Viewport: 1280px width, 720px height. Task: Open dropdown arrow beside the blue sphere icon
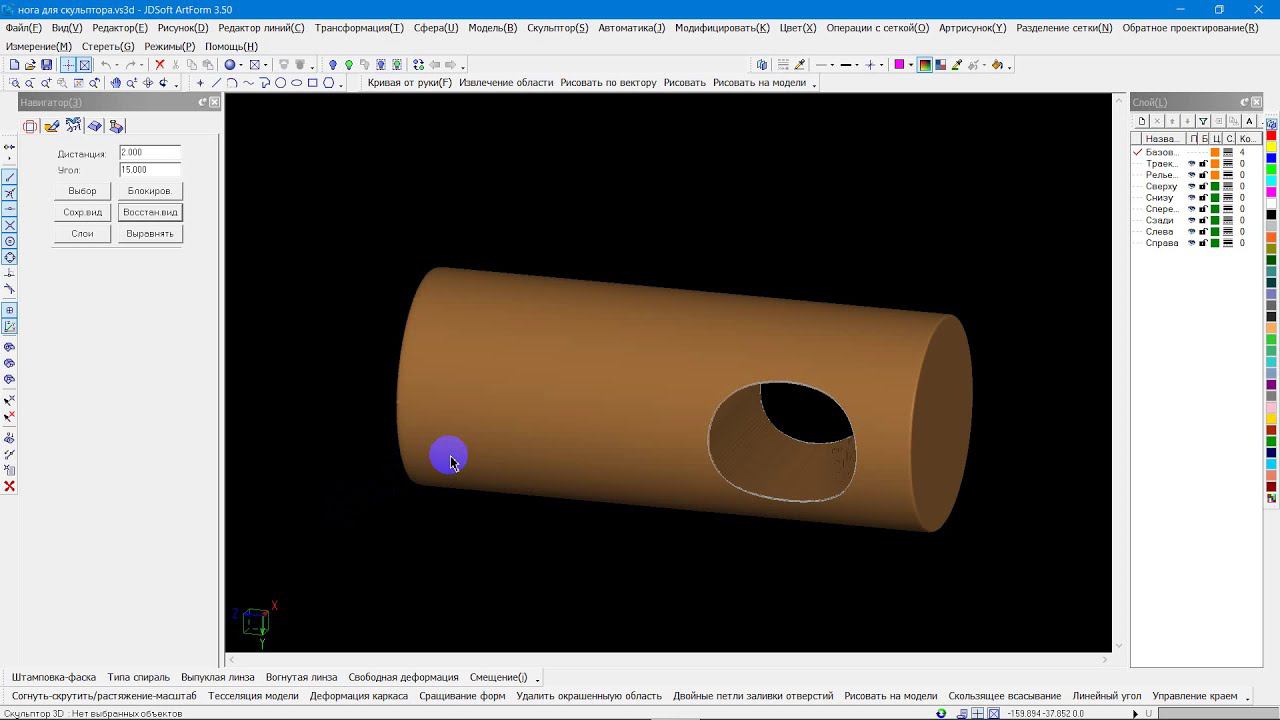click(x=241, y=66)
